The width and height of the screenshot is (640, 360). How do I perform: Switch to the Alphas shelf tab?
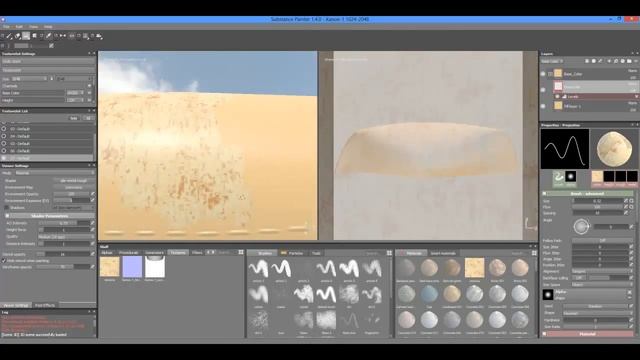click(x=107, y=253)
